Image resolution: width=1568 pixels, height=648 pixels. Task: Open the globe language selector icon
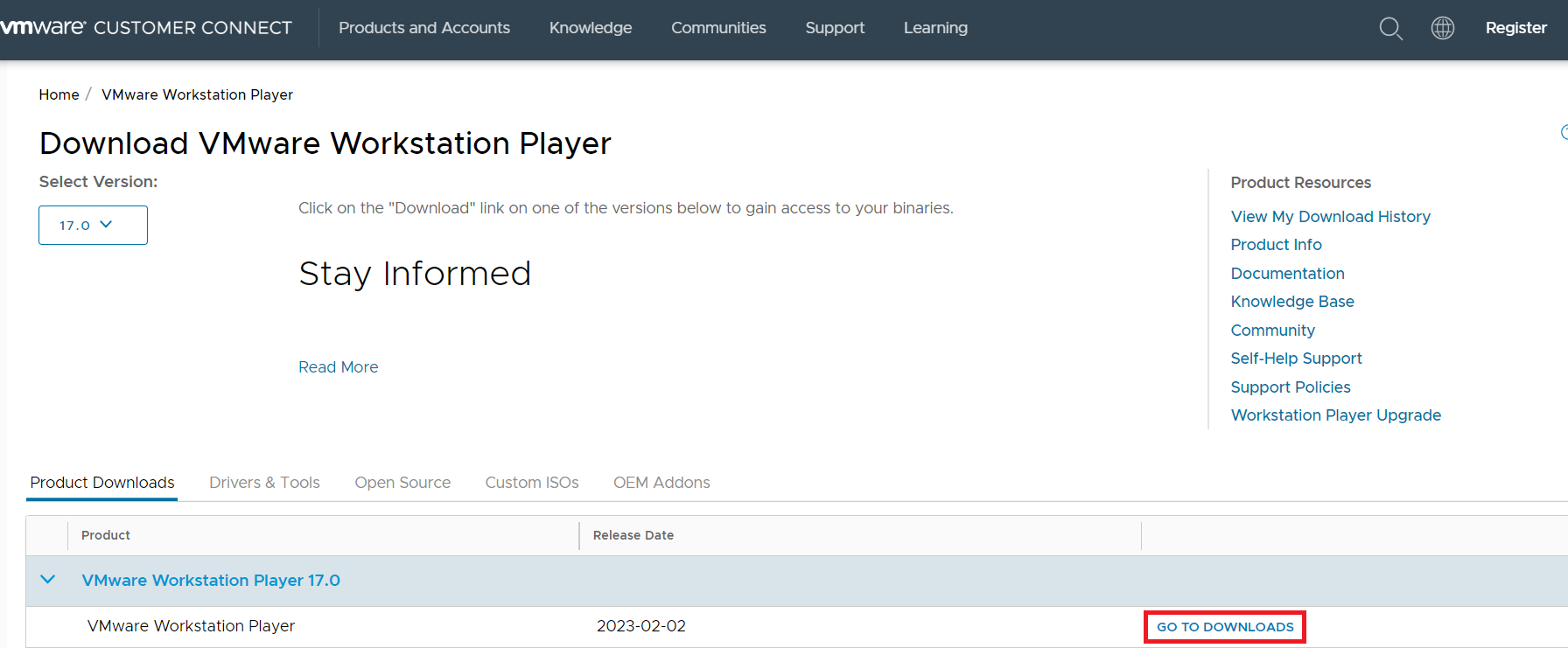[1443, 28]
